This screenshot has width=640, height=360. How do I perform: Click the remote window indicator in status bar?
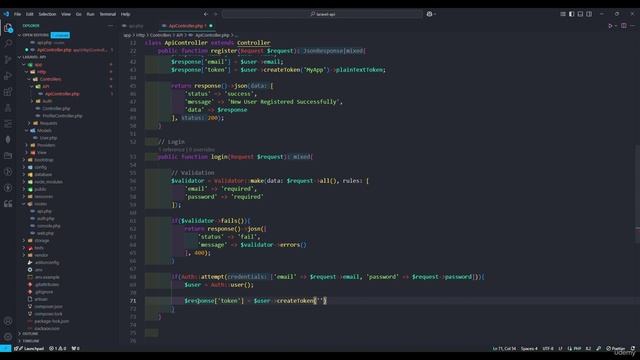click(5, 349)
